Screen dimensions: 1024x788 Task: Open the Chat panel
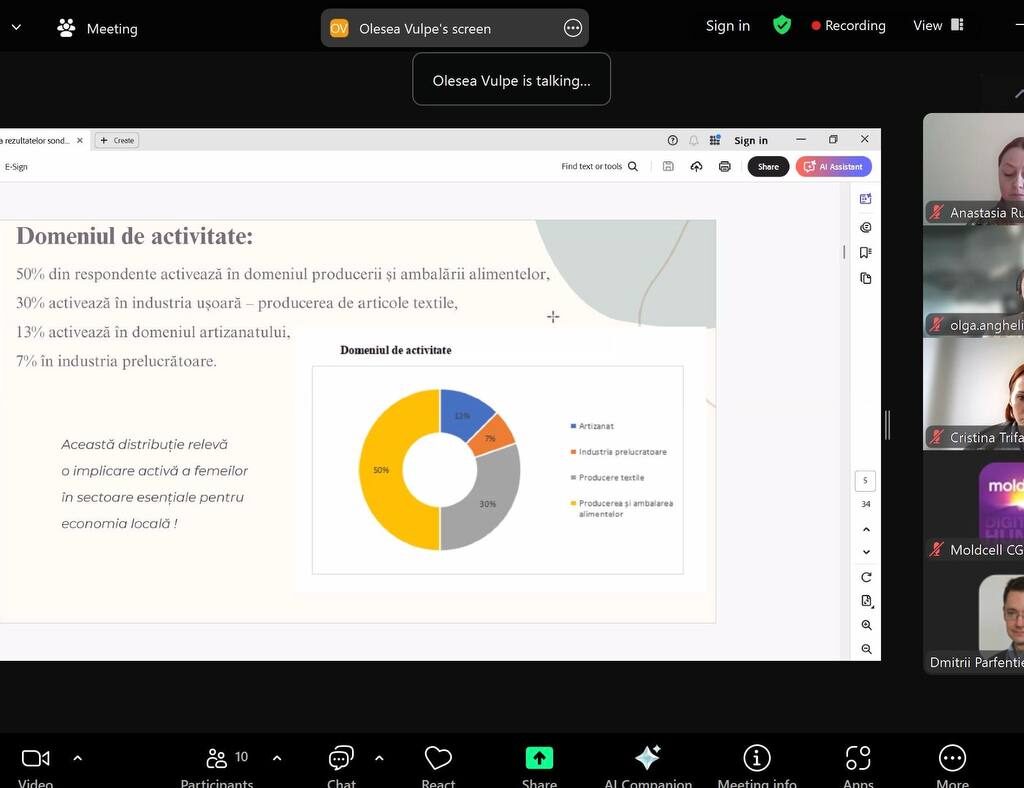point(341,759)
